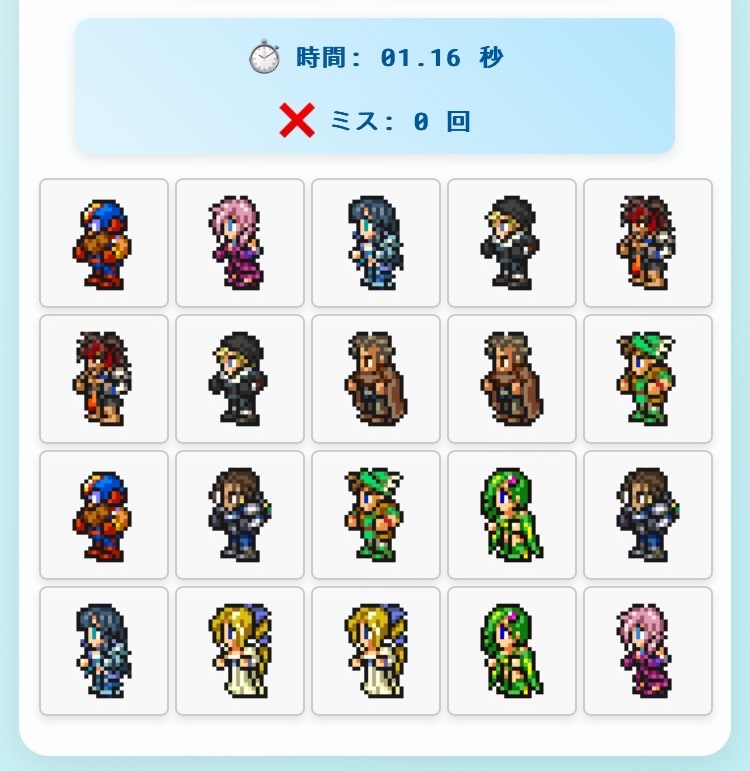
Task: Select the pink-haired girl card in top row
Action: pos(240,243)
